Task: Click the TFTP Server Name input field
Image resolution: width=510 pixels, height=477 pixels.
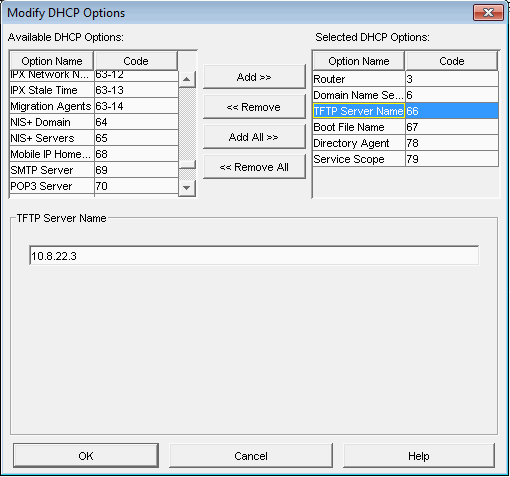Action: 254,256
